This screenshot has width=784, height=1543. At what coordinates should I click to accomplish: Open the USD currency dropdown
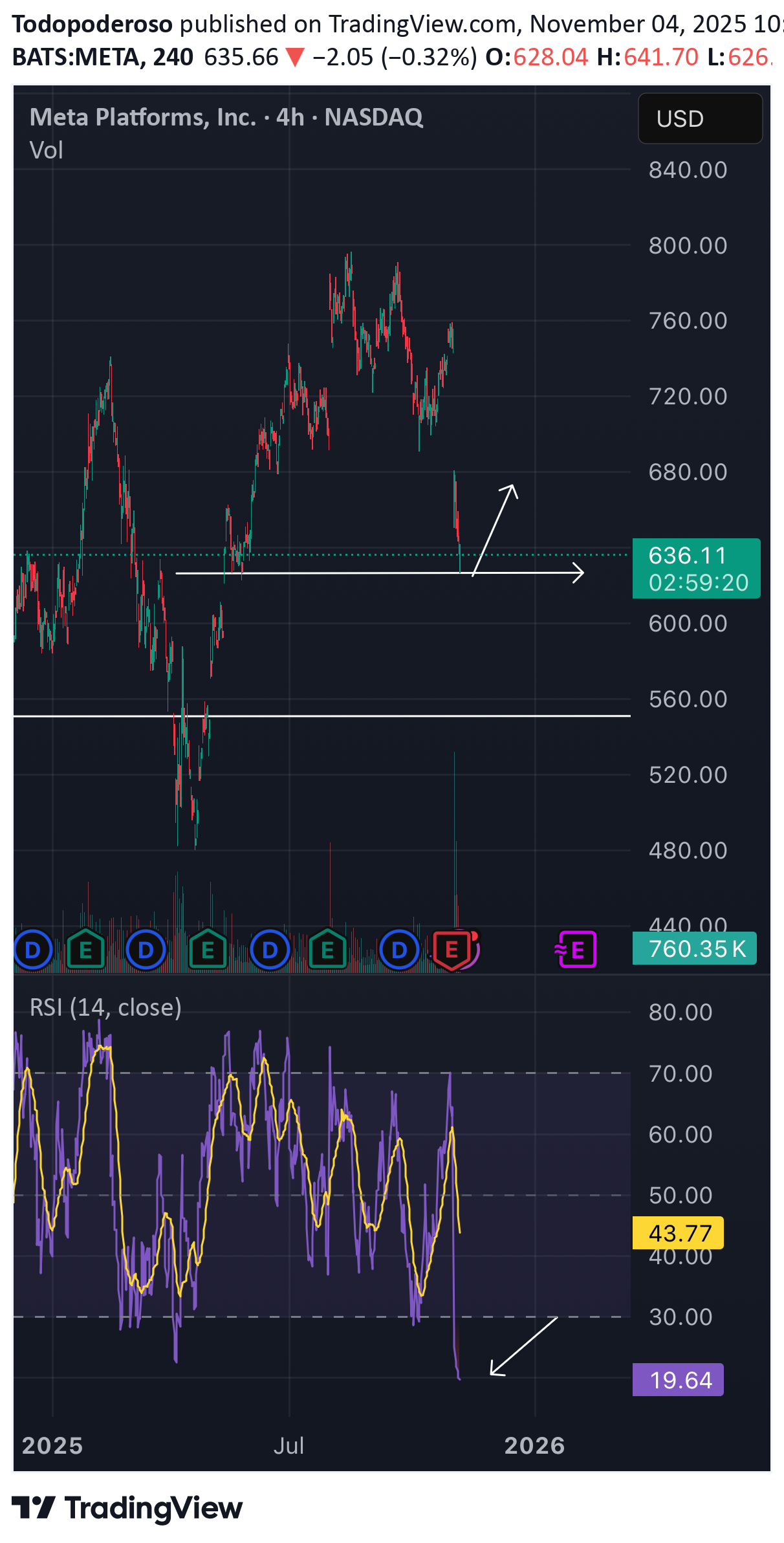coord(700,118)
